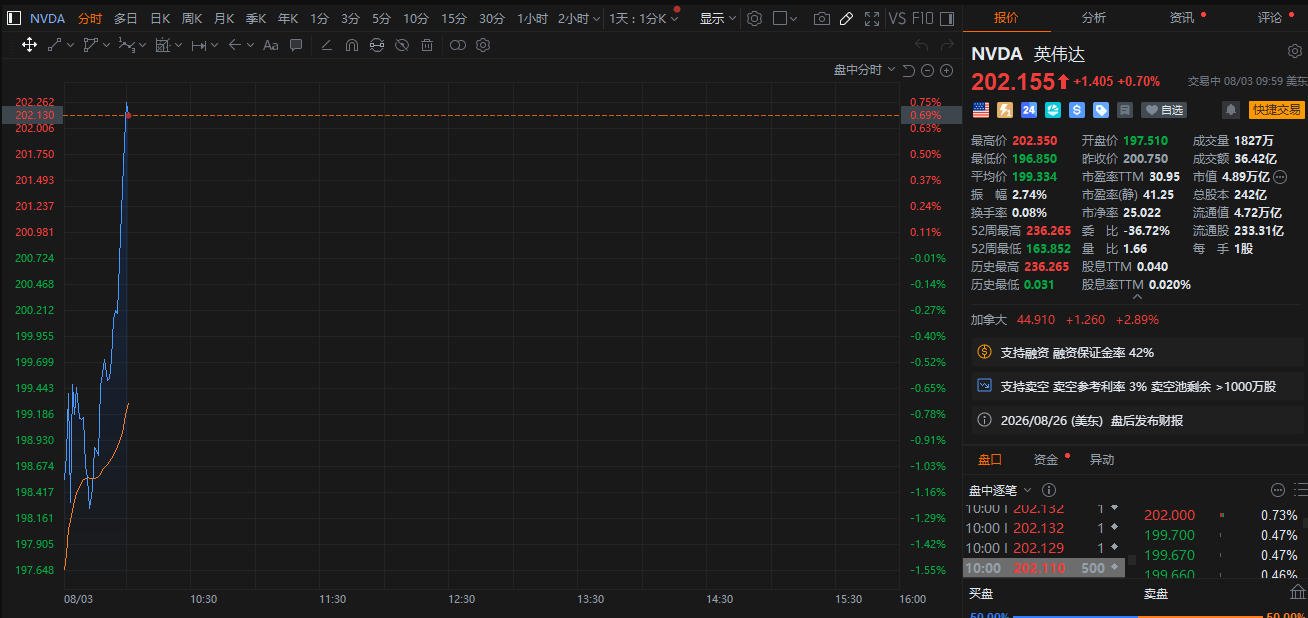The width and height of the screenshot is (1308, 618).
Task: Select the arrow annotation tool
Action: [x=234, y=44]
